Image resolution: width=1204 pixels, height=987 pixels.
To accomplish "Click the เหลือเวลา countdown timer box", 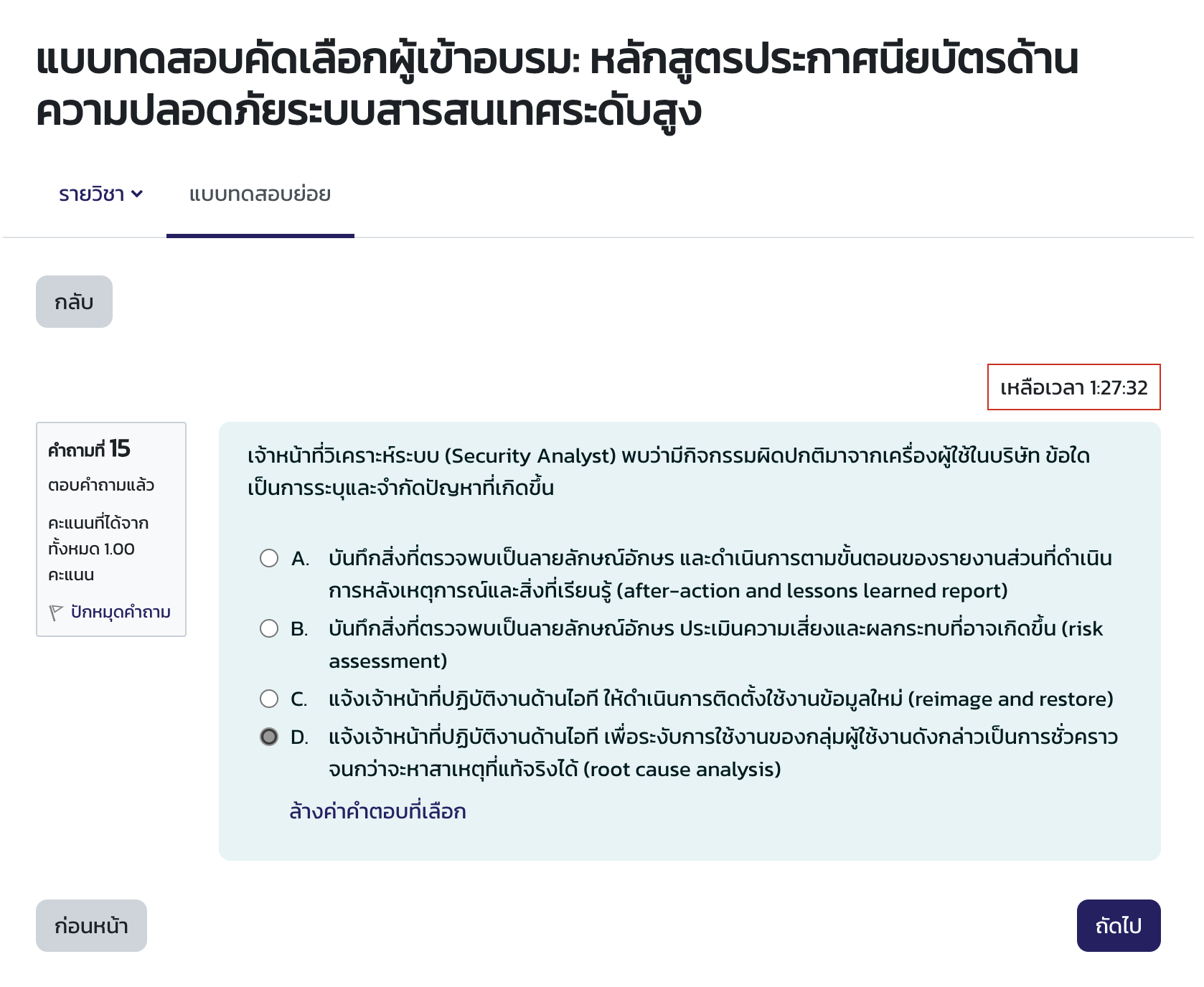I will click(x=1074, y=388).
